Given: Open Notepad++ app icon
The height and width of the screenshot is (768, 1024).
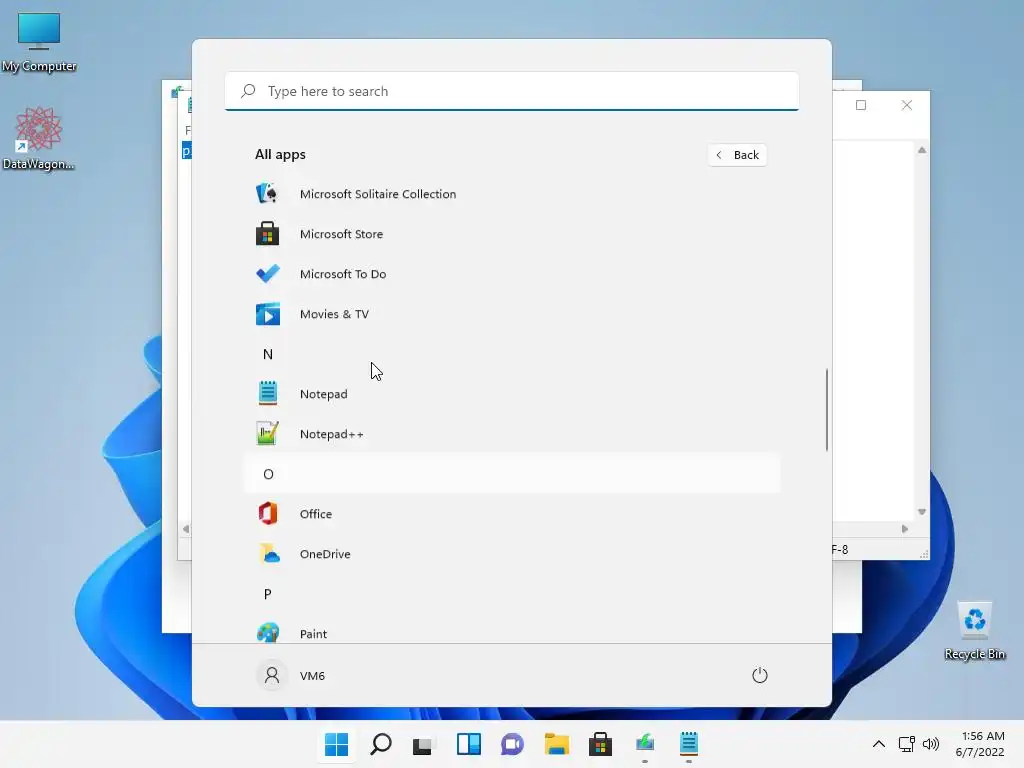Looking at the screenshot, I should pyautogui.click(x=267, y=434).
